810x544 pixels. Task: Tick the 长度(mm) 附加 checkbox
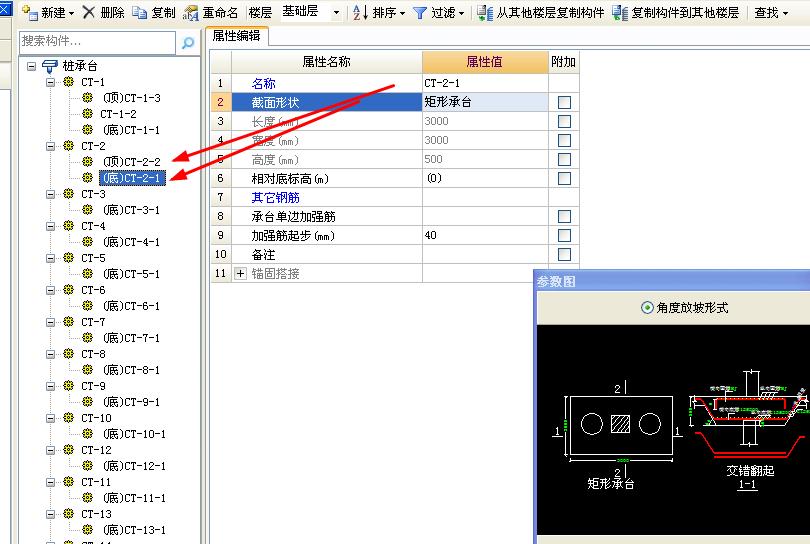564,121
